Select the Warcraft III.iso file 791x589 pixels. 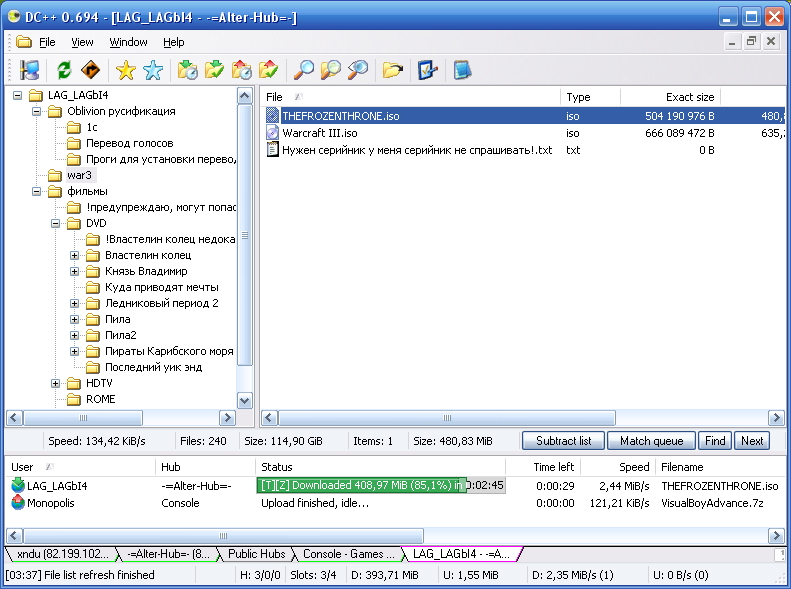click(319, 132)
